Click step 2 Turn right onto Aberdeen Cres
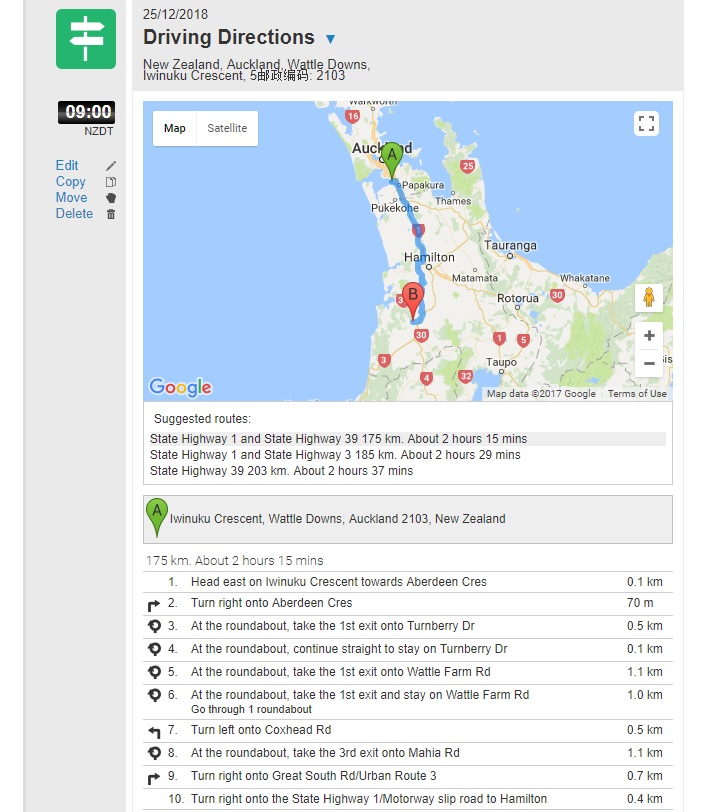The width and height of the screenshot is (710, 812). (408, 603)
